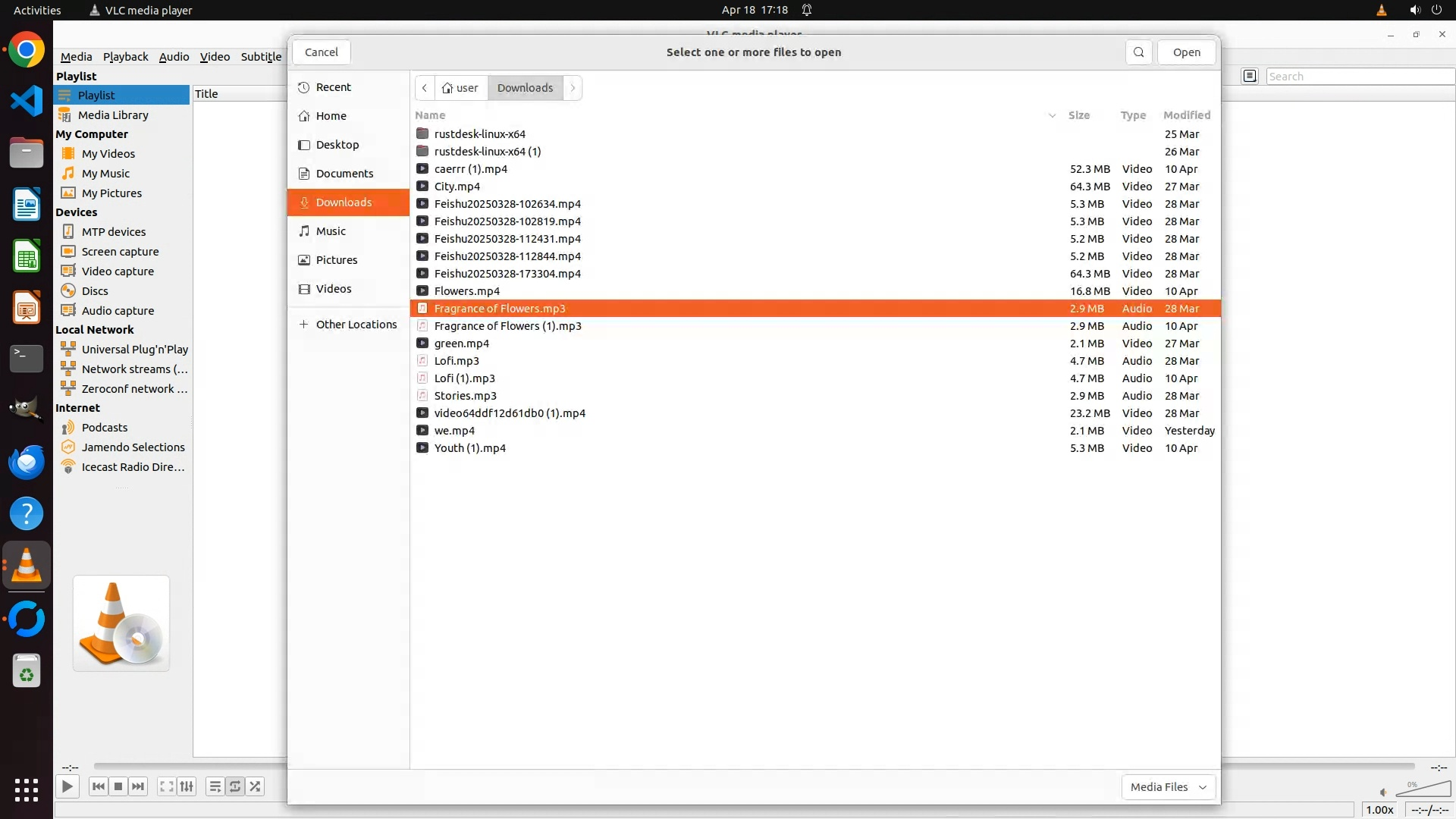Click the playlist view mode icon
The image size is (1456, 819).
tap(1250, 76)
